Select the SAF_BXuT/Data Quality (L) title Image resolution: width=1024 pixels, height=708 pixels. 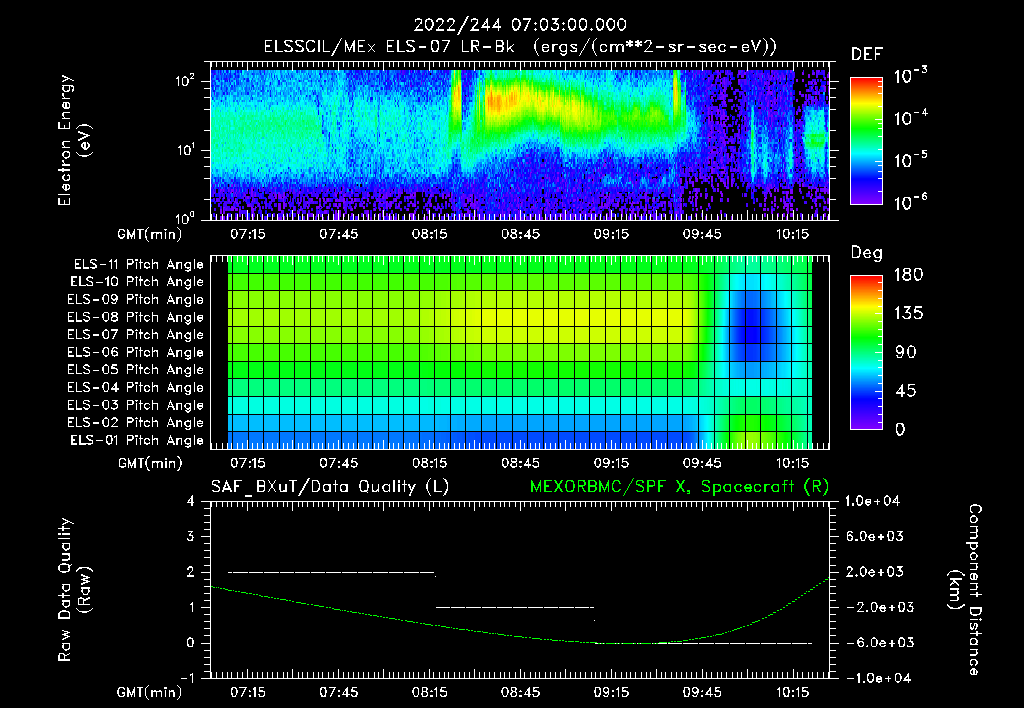pos(330,487)
